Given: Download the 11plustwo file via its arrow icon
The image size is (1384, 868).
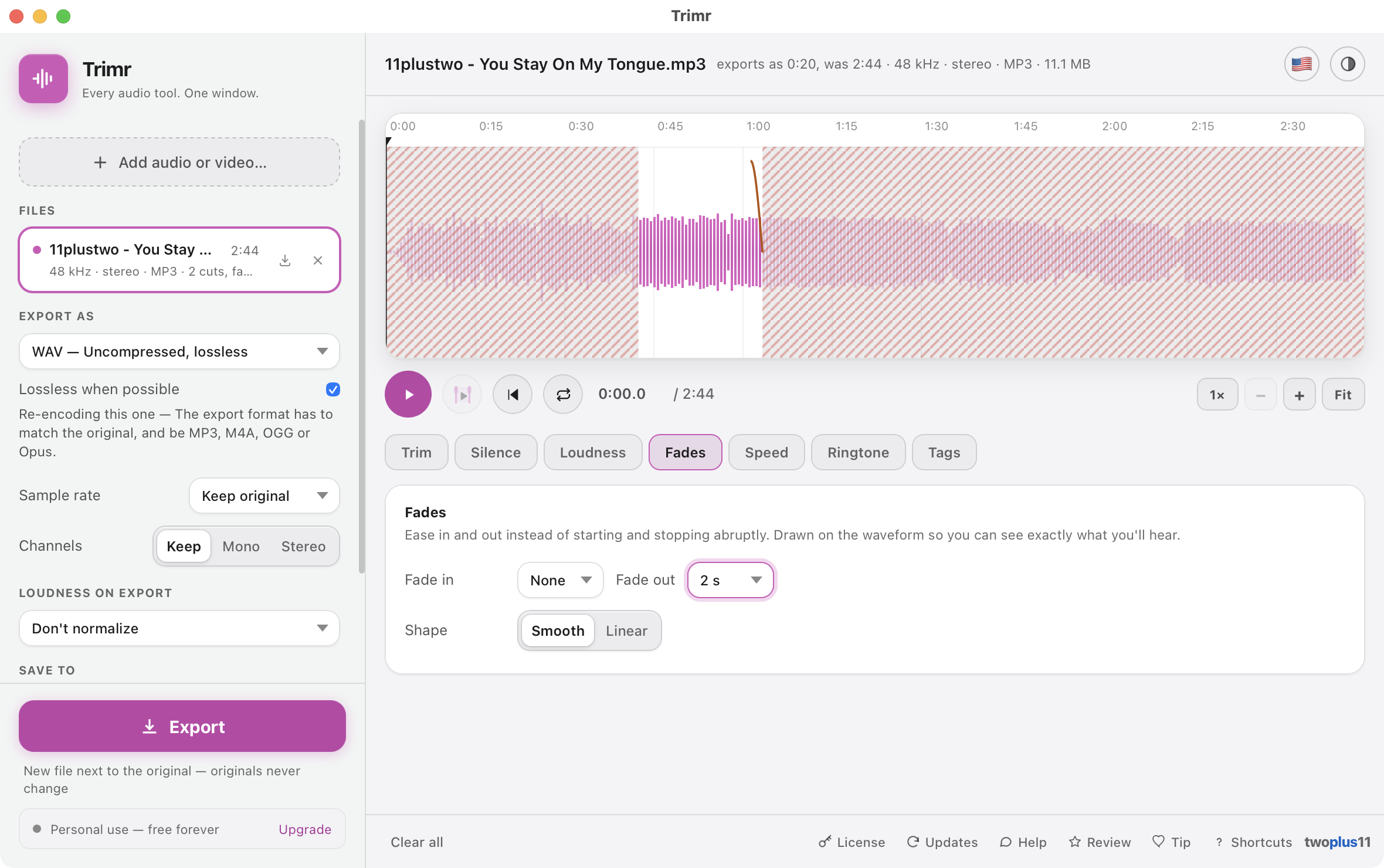Looking at the screenshot, I should point(285,260).
